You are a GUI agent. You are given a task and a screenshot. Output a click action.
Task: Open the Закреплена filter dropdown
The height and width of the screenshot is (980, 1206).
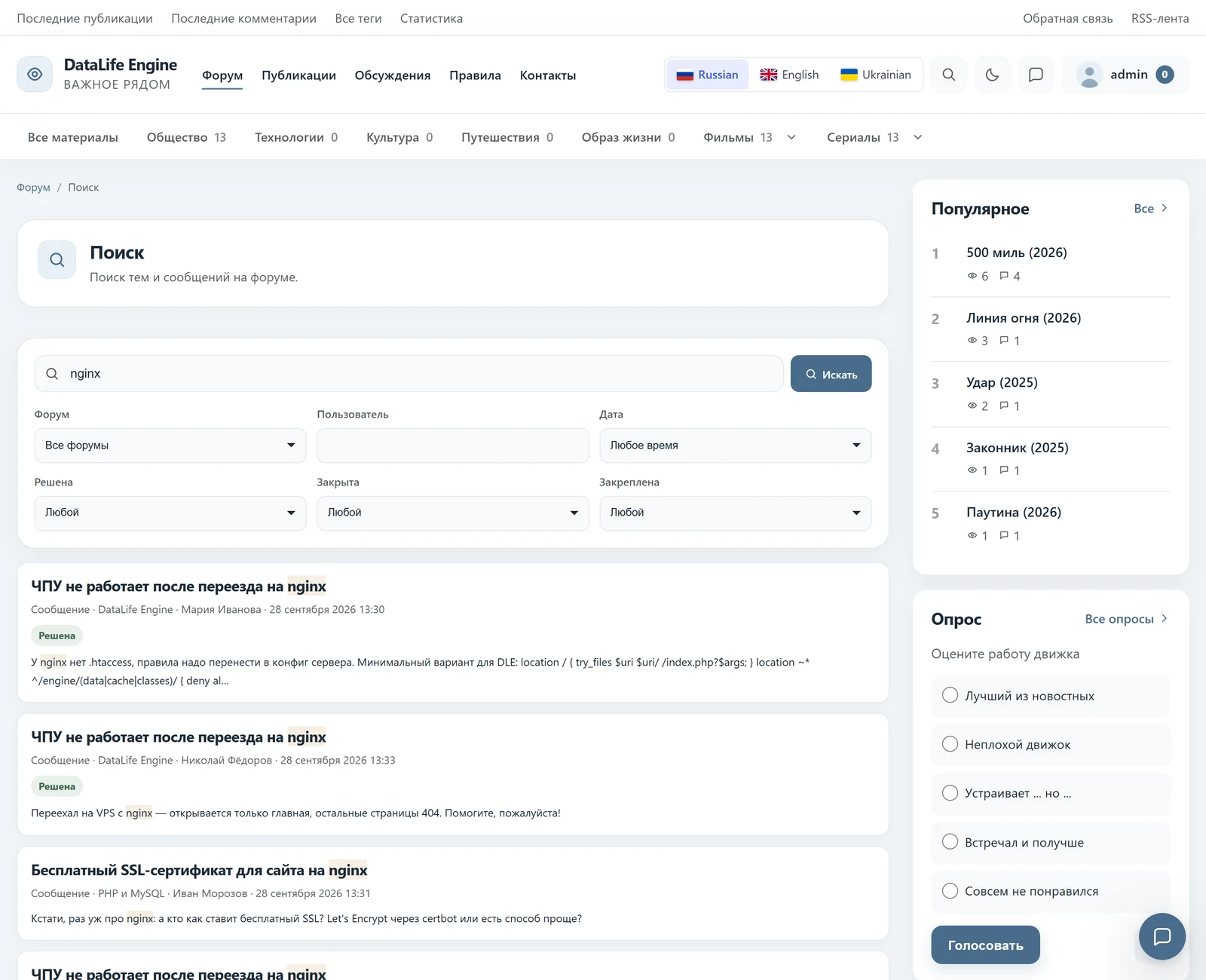[x=735, y=513]
